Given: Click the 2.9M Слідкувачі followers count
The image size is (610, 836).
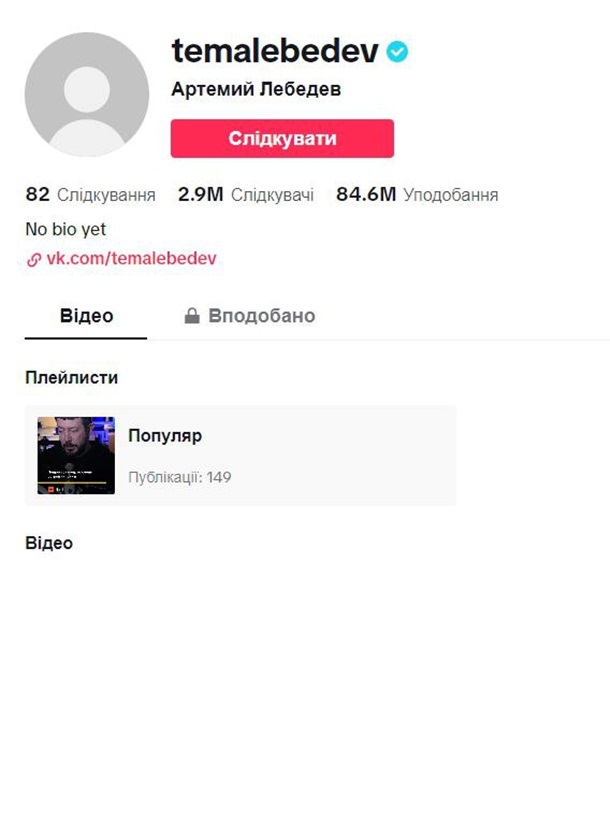Looking at the screenshot, I should click(x=246, y=195).
